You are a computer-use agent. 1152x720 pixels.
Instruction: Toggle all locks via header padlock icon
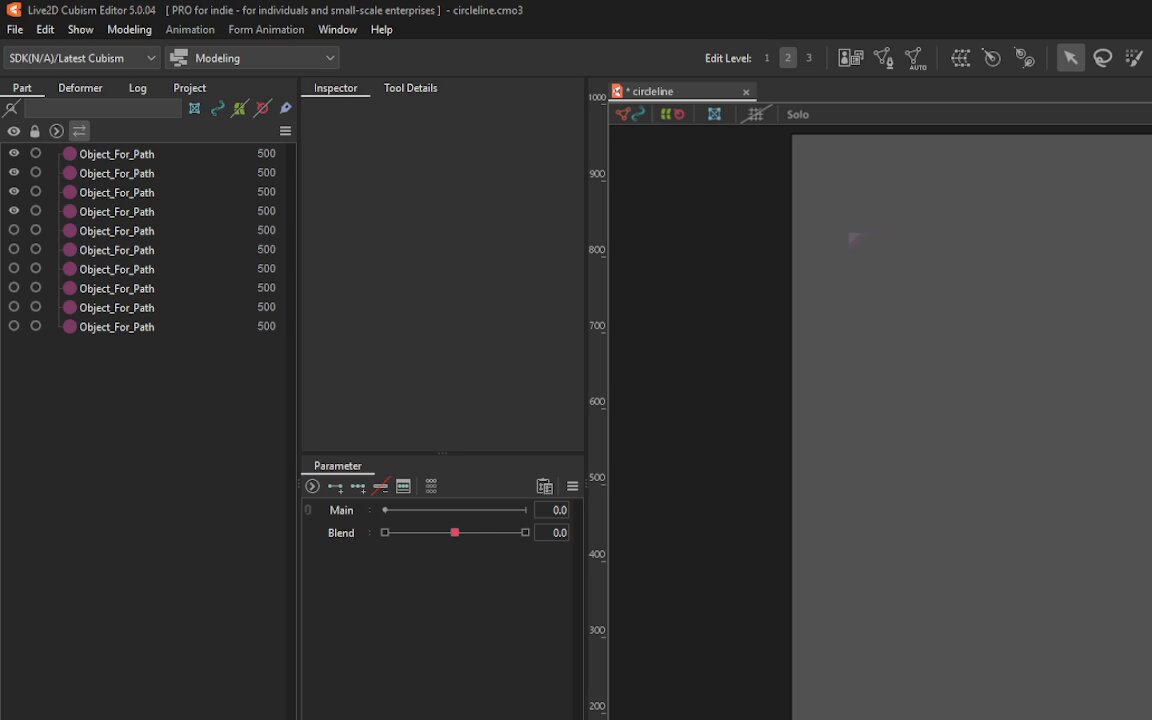tap(35, 132)
